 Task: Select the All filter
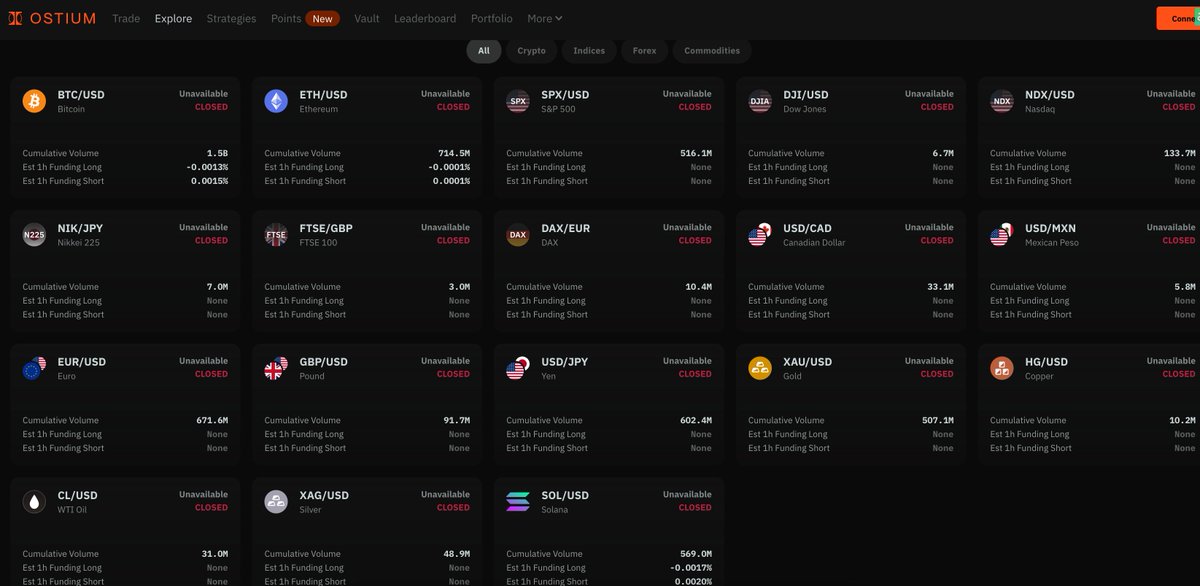(x=484, y=50)
